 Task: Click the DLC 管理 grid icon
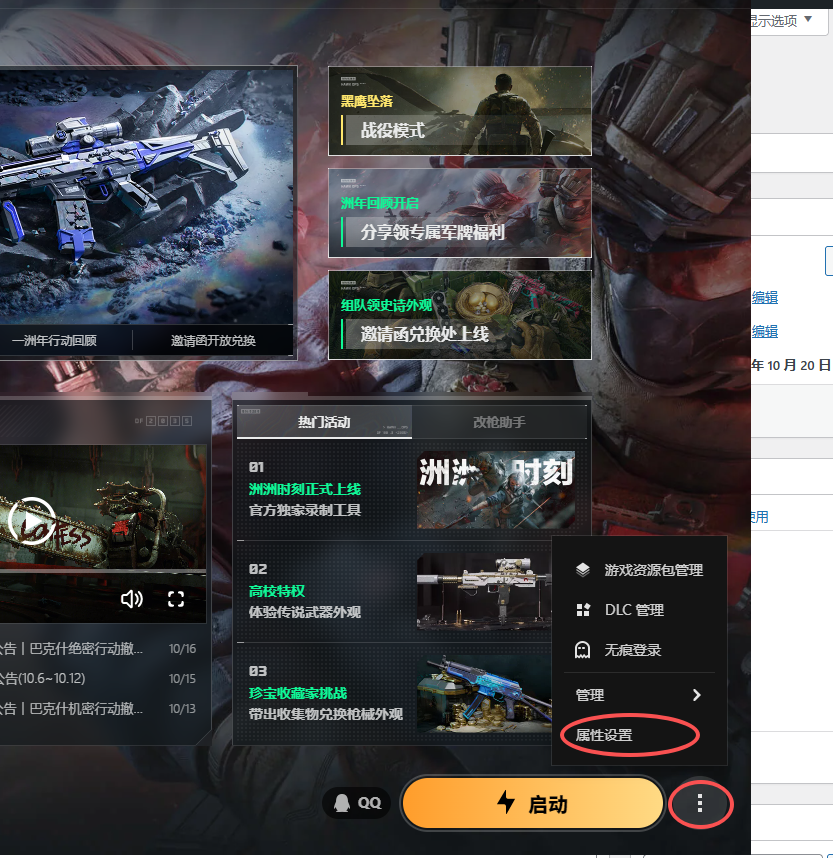(x=584, y=610)
